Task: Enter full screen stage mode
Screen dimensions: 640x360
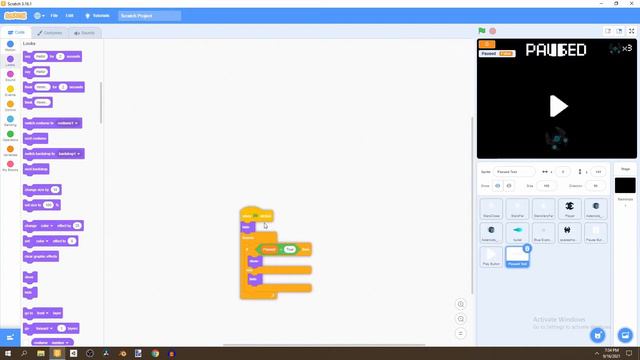Action: click(x=631, y=31)
